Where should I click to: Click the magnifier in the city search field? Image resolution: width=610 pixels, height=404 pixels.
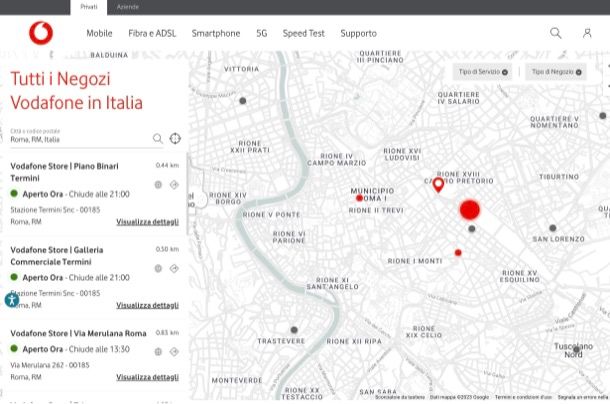[158, 138]
